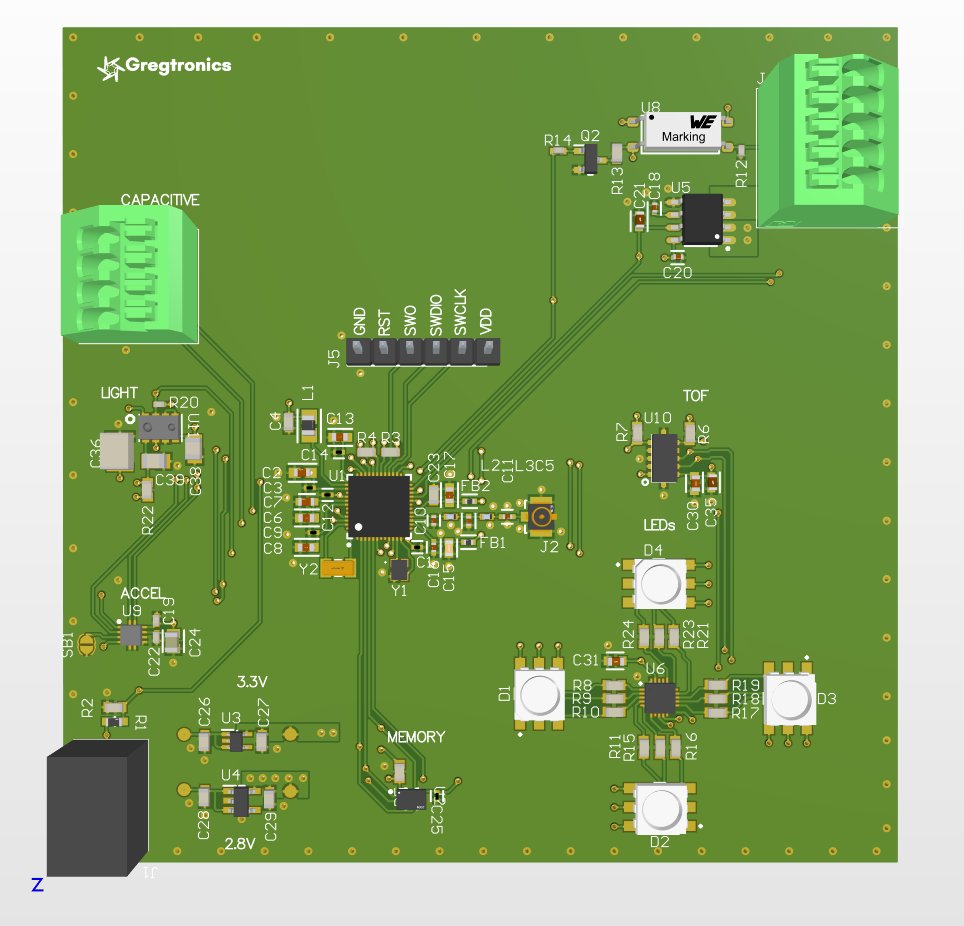Click the LIGHT silkscreen label

pos(119,393)
